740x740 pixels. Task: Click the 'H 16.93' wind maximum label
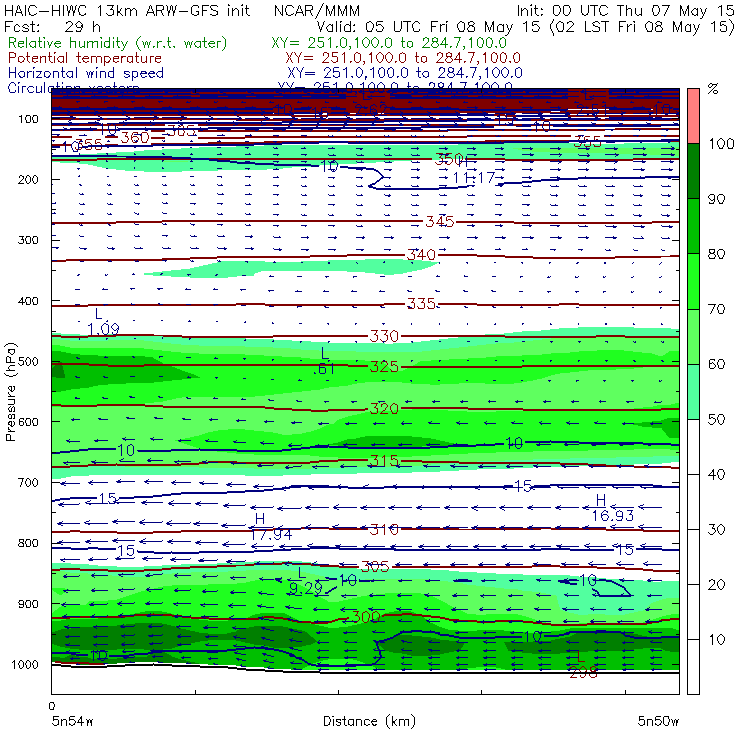point(613,508)
